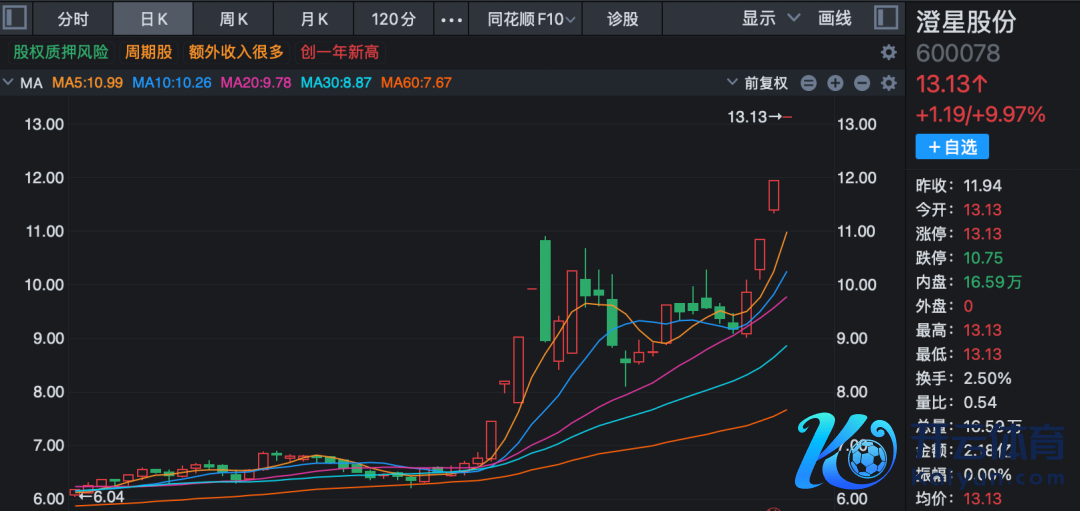Click the plus circle zoom-in icon

(x=835, y=83)
